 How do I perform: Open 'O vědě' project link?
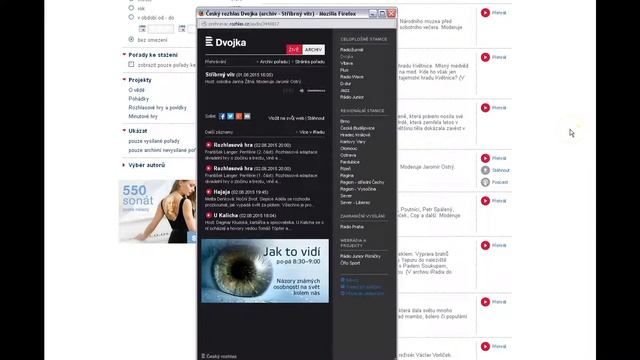click(136, 90)
